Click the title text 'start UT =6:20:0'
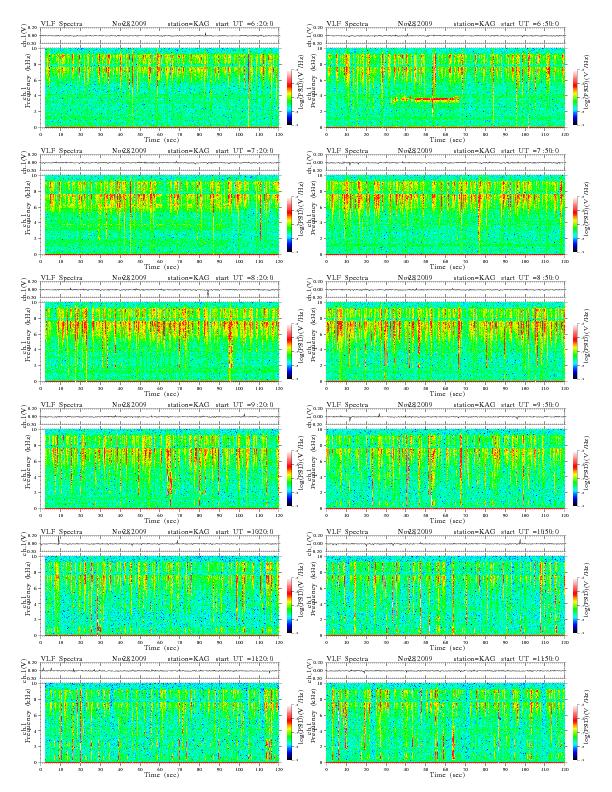The height and width of the screenshot is (792, 612). tap(245, 23)
